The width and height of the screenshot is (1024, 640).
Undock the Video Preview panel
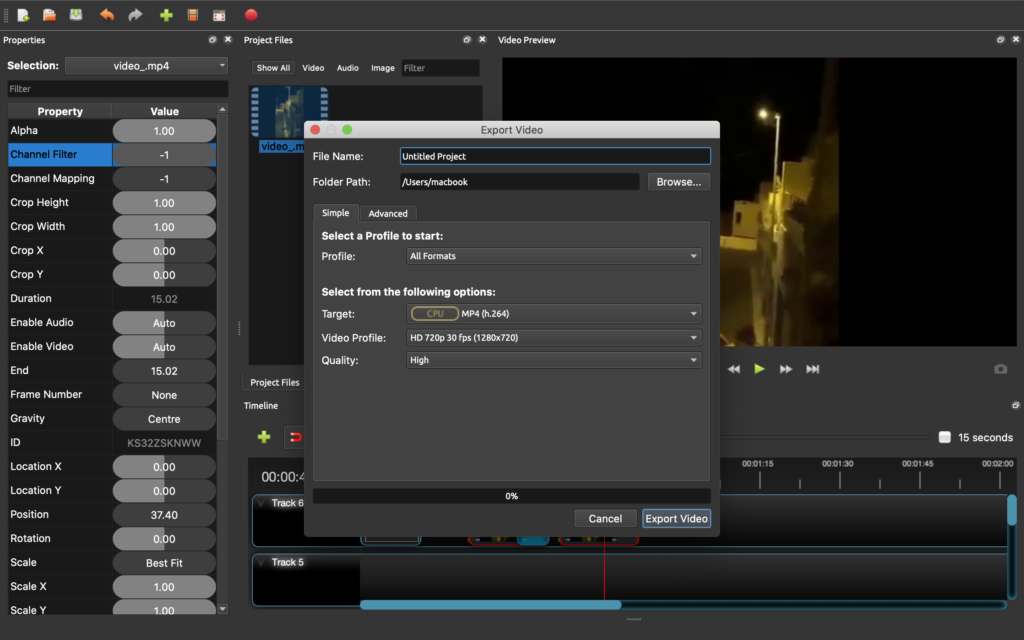tap(1000, 40)
